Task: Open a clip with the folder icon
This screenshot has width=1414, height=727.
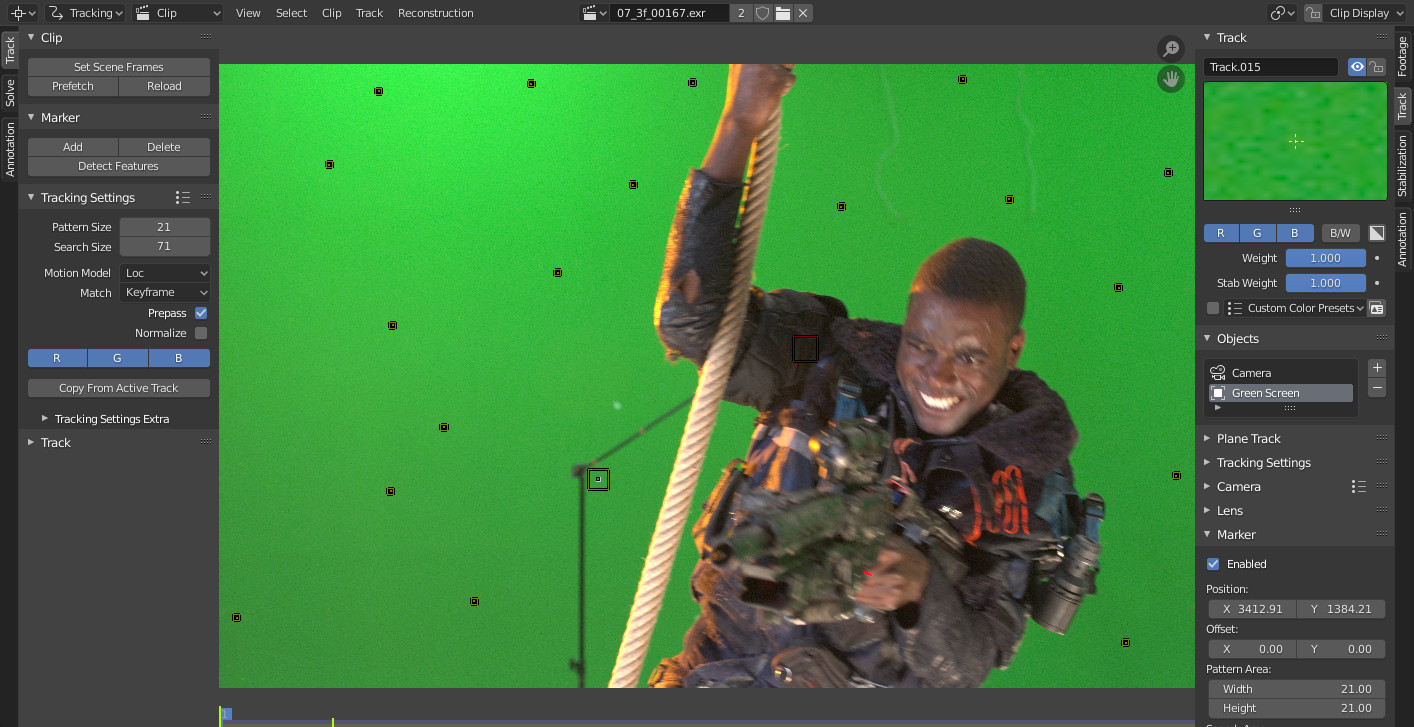Action: click(783, 13)
